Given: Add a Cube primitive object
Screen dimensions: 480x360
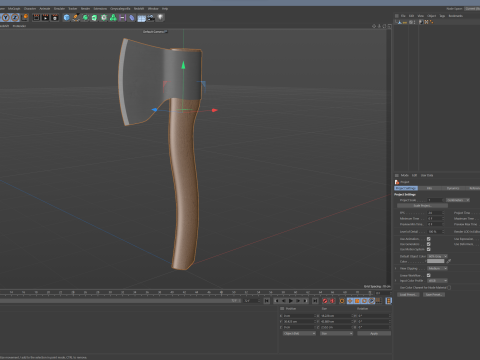Looking at the screenshot, I should [x=67, y=17].
